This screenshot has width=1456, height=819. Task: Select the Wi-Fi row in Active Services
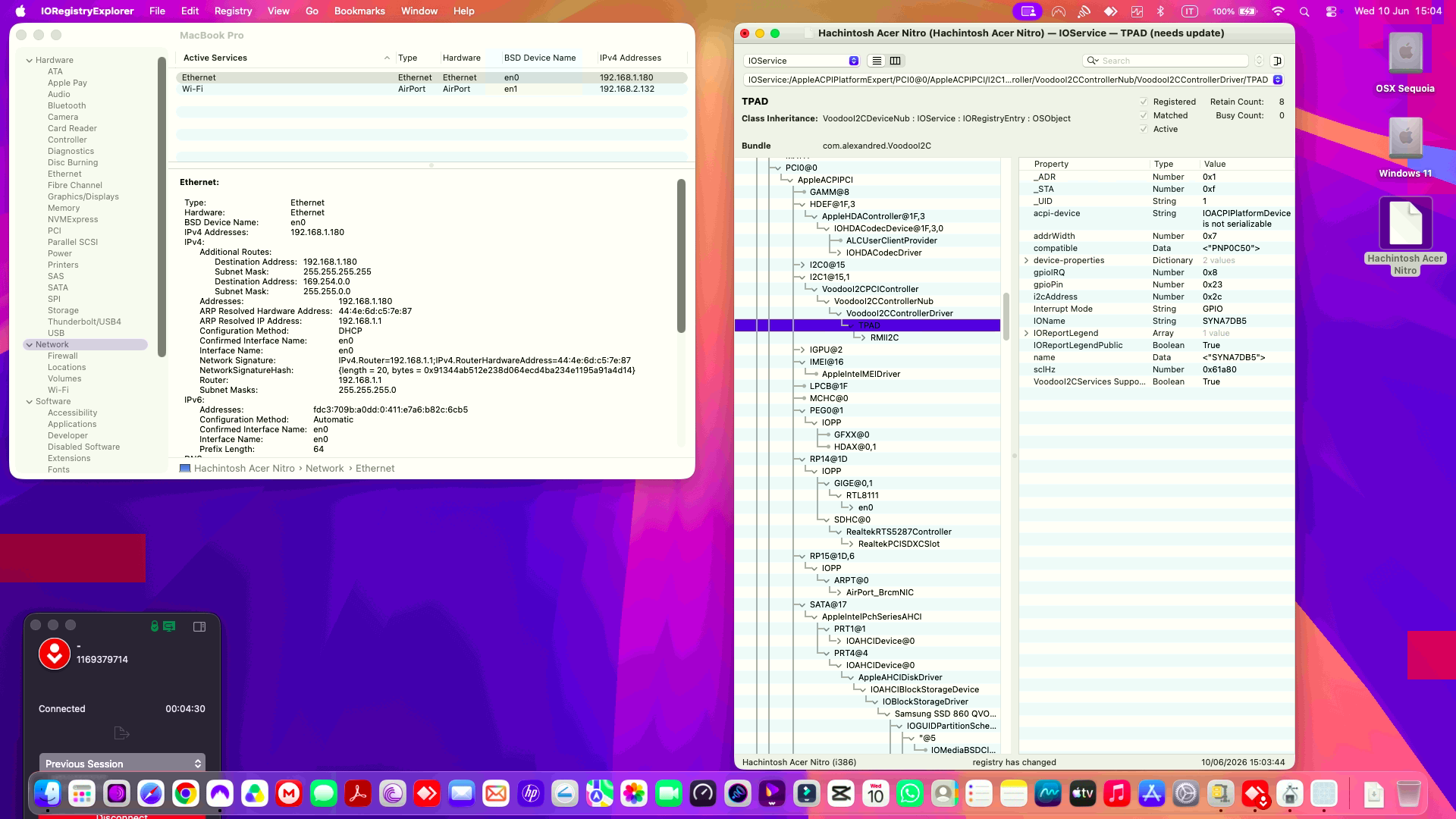pyautogui.click(x=431, y=89)
